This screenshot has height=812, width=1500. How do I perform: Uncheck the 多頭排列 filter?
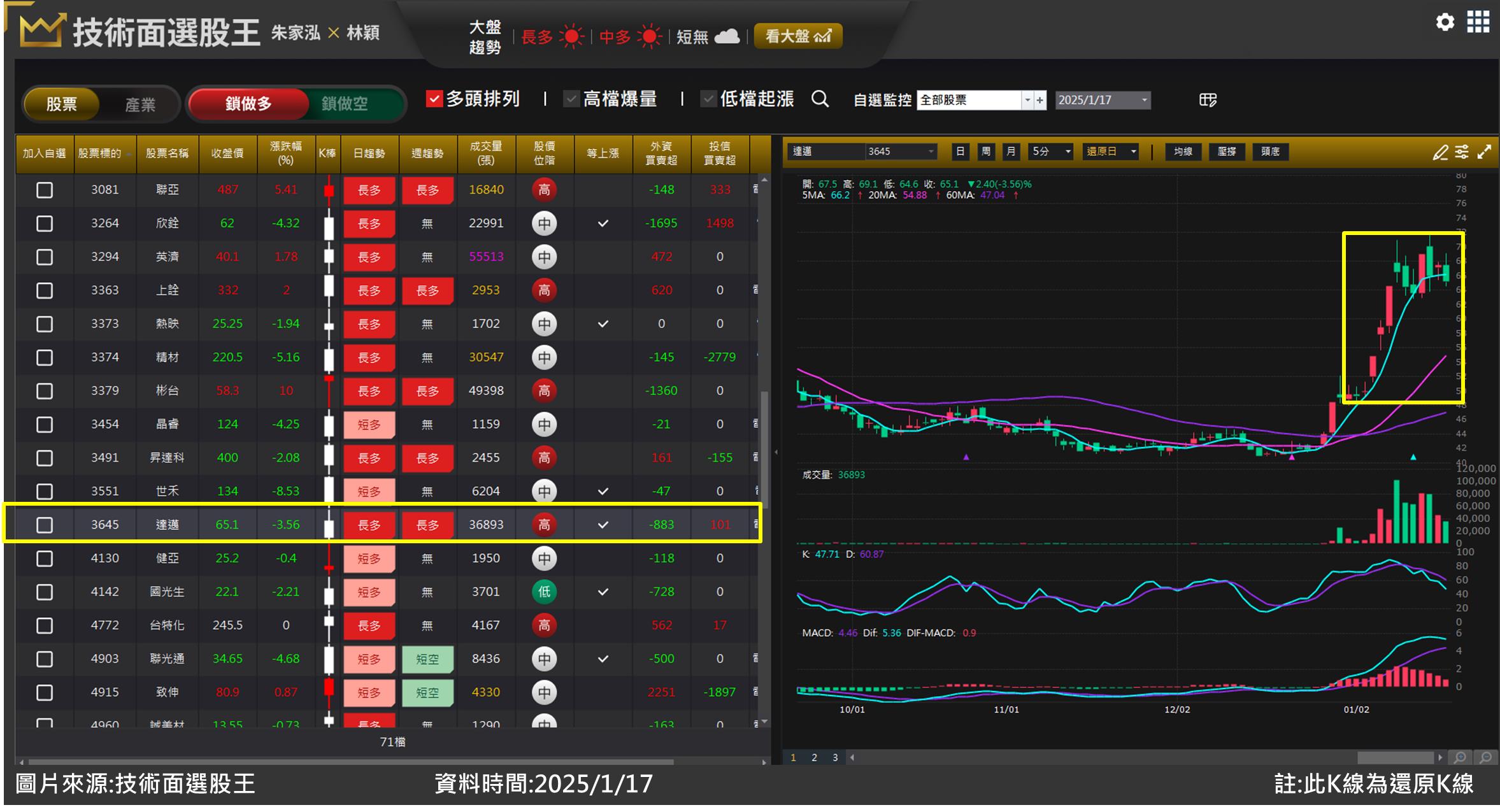pyautogui.click(x=434, y=99)
